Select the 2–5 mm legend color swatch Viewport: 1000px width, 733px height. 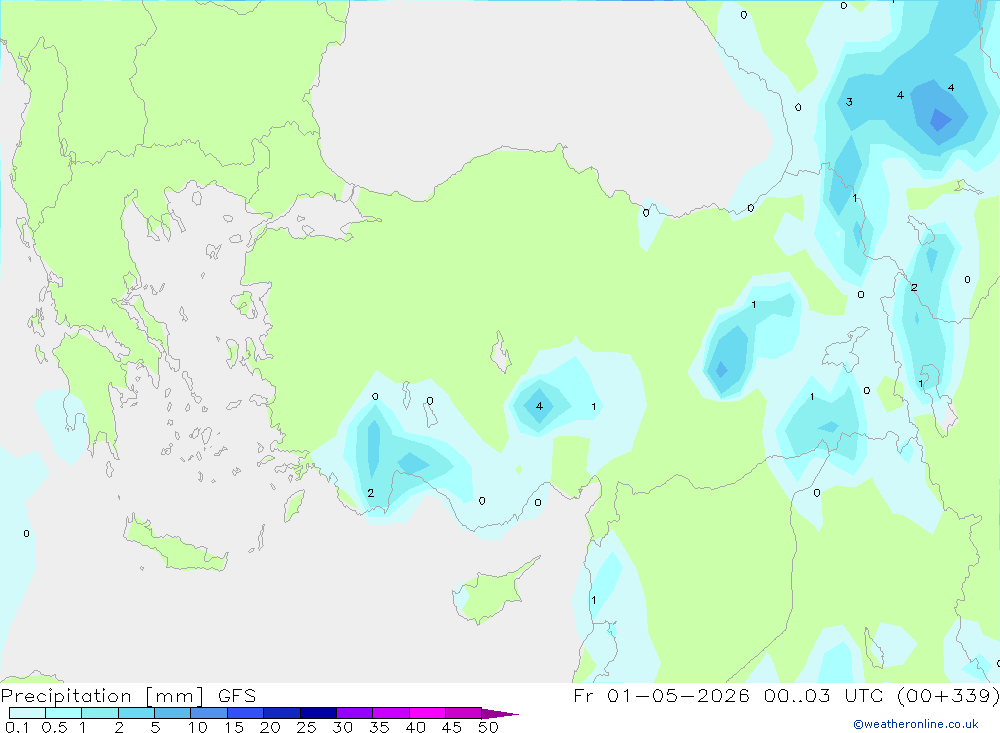point(136,713)
